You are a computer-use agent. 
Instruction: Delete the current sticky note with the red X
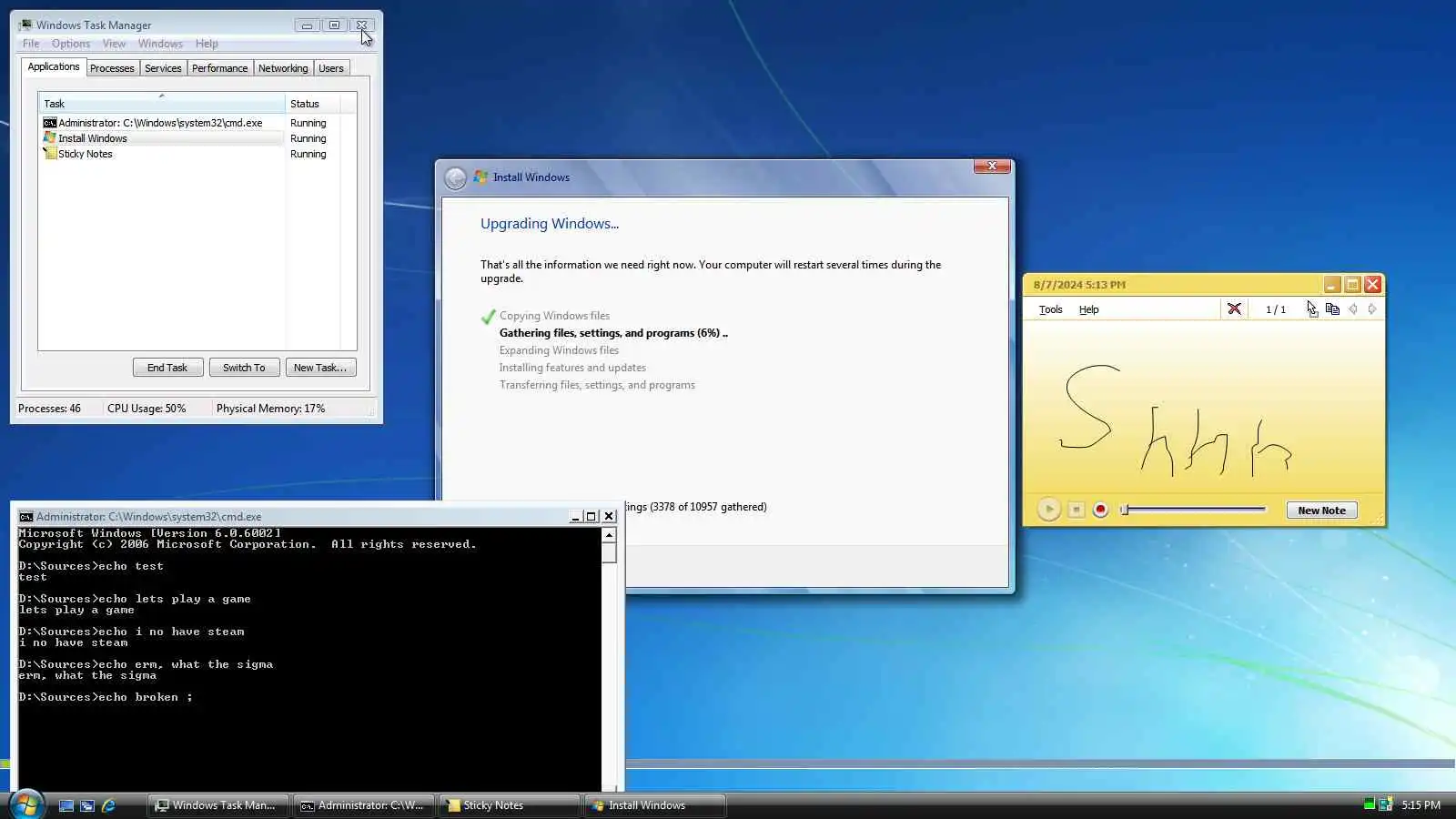pyautogui.click(x=1234, y=309)
